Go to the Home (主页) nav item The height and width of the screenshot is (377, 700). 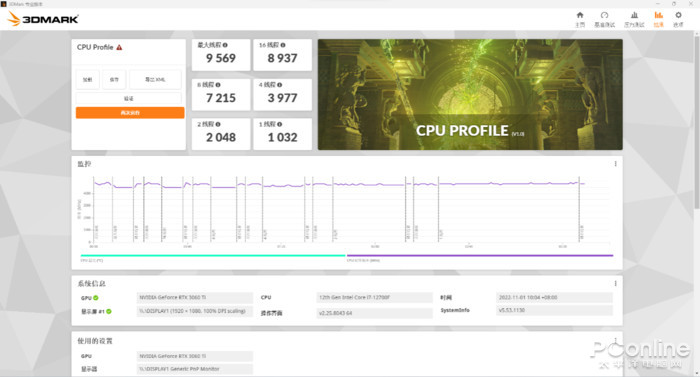click(579, 19)
